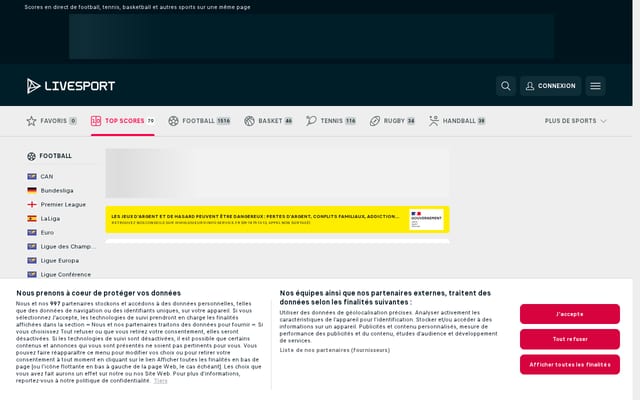Click the Football ball icon in the sports tabs

(173, 121)
